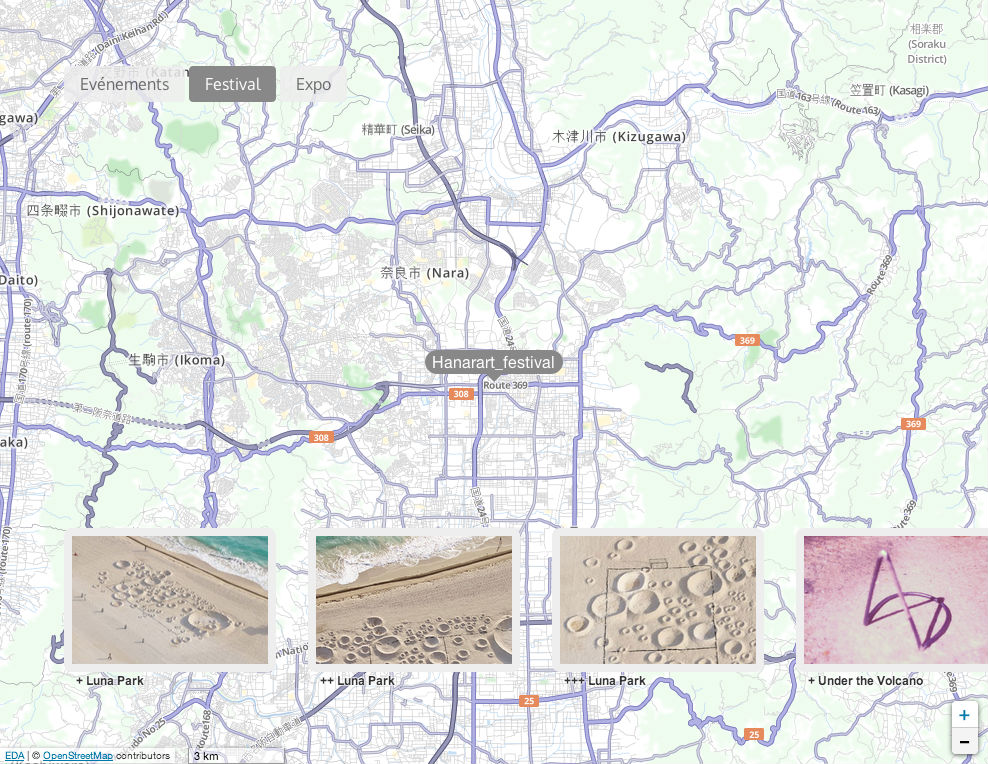Click the ++ Luna Park caption

pos(357,681)
